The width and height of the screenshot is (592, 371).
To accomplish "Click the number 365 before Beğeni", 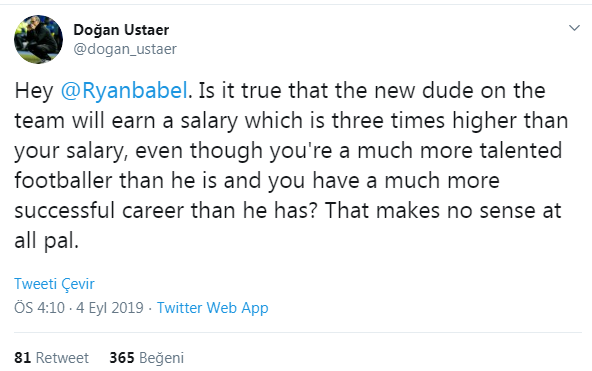I will tap(122, 358).
